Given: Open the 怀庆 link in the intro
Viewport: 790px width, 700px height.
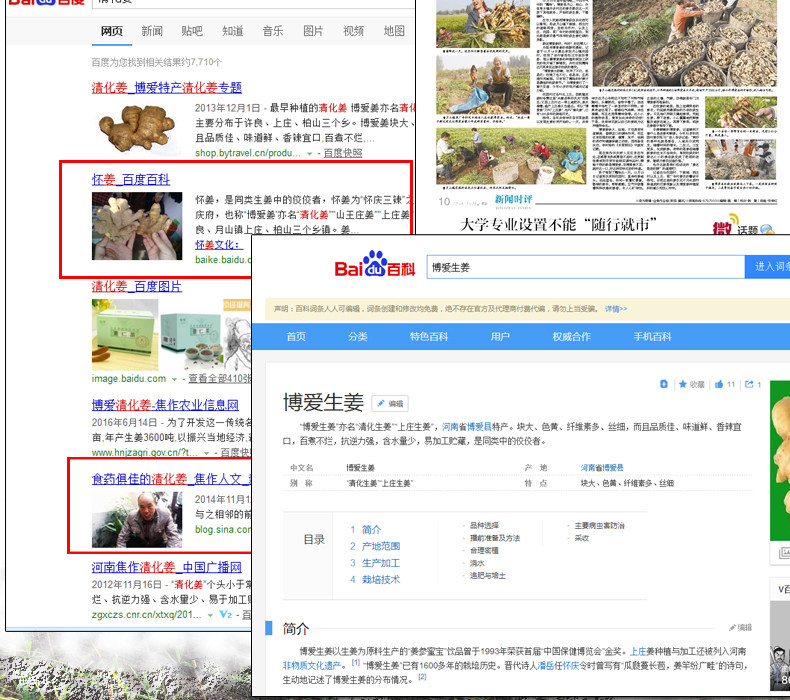Looking at the screenshot, I should click(570, 666).
